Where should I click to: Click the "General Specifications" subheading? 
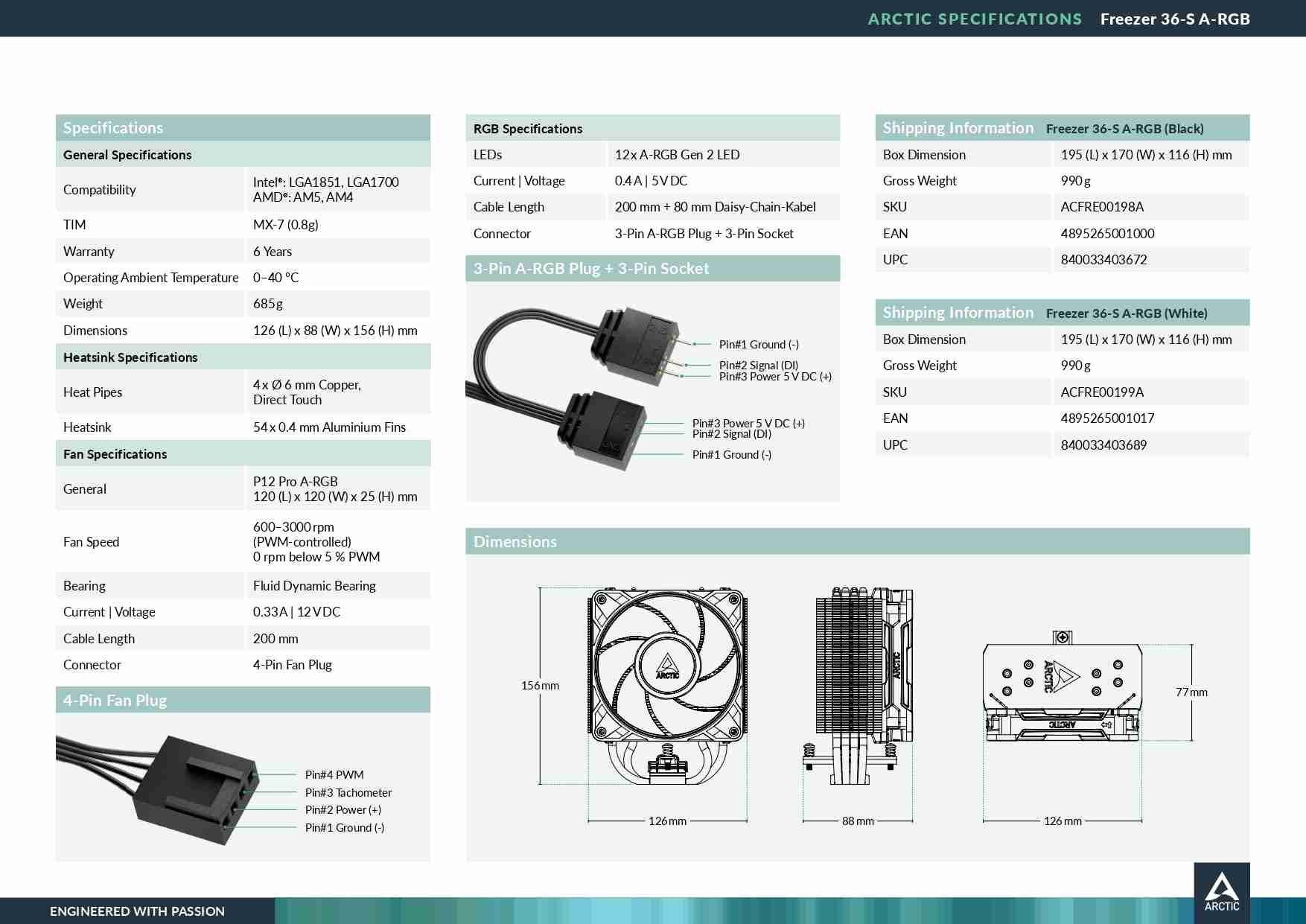[127, 155]
